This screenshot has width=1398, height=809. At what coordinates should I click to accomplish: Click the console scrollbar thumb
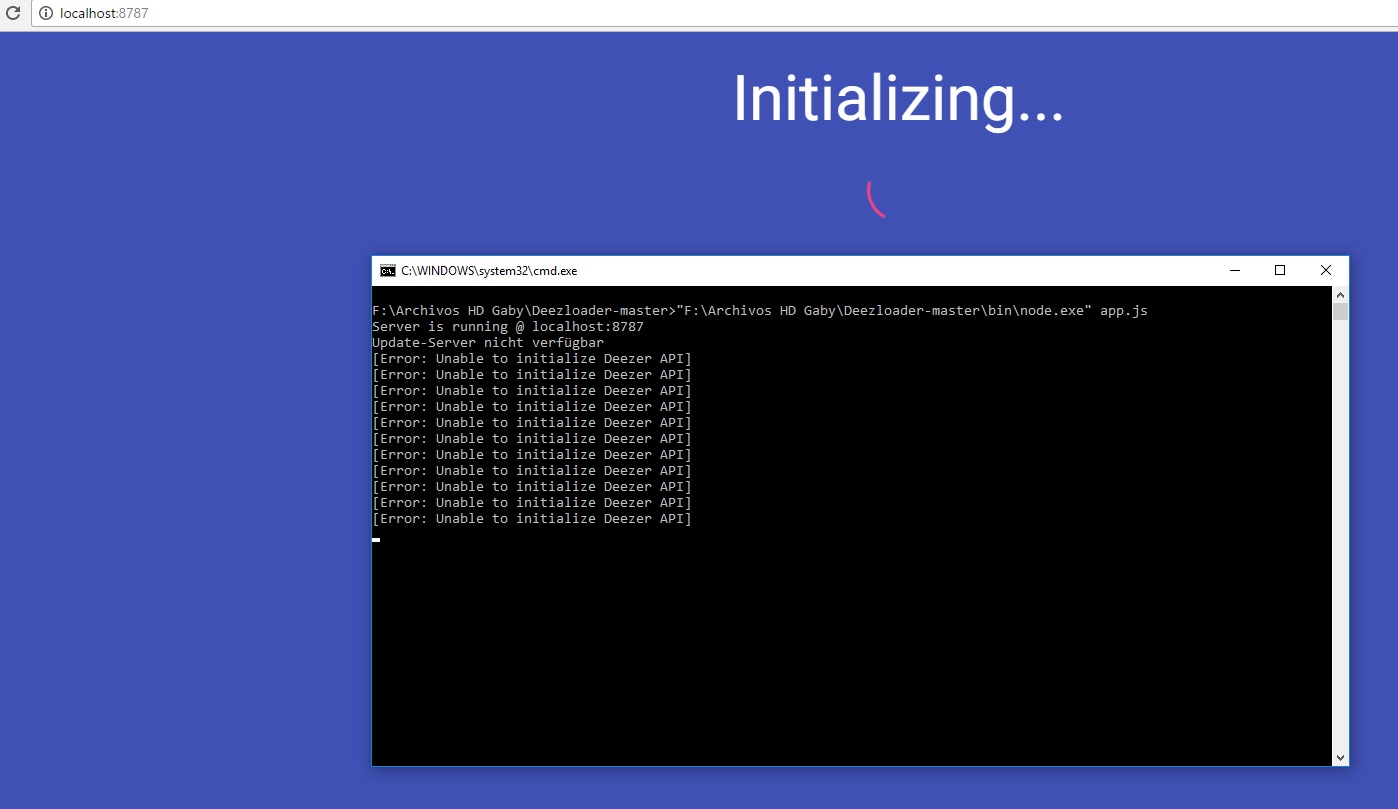point(1341,312)
